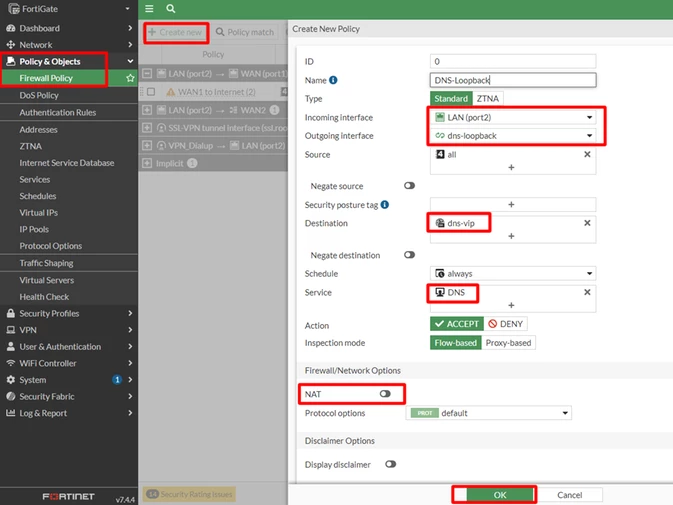Image resolution: width=673 pixels, height=505 pixels.
Task: Open VPN menu
Action: point(69,330)
